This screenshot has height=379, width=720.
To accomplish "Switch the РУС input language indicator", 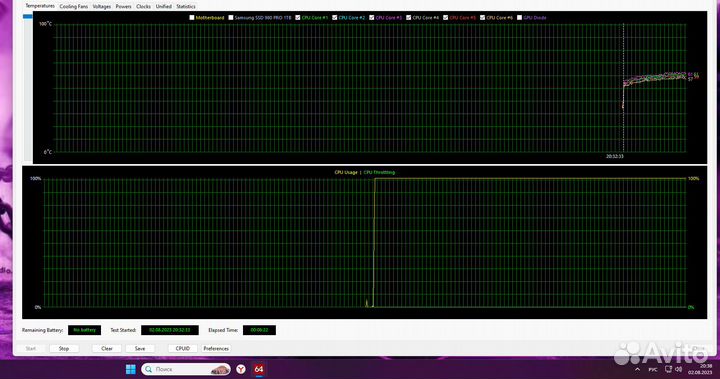I will pos(653,369).
